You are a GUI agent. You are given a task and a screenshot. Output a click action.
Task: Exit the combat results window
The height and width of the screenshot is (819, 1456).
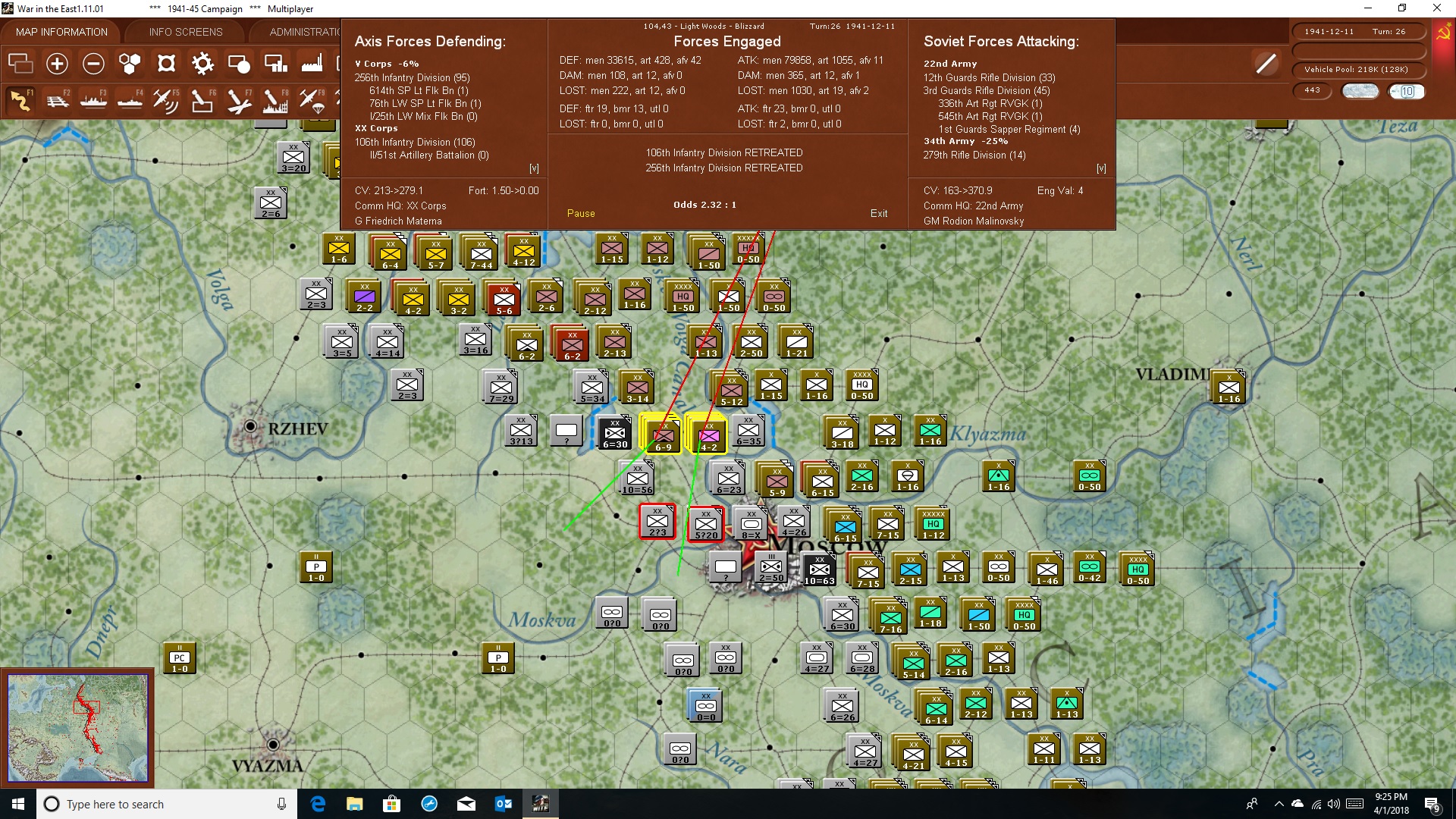[879, 214]
